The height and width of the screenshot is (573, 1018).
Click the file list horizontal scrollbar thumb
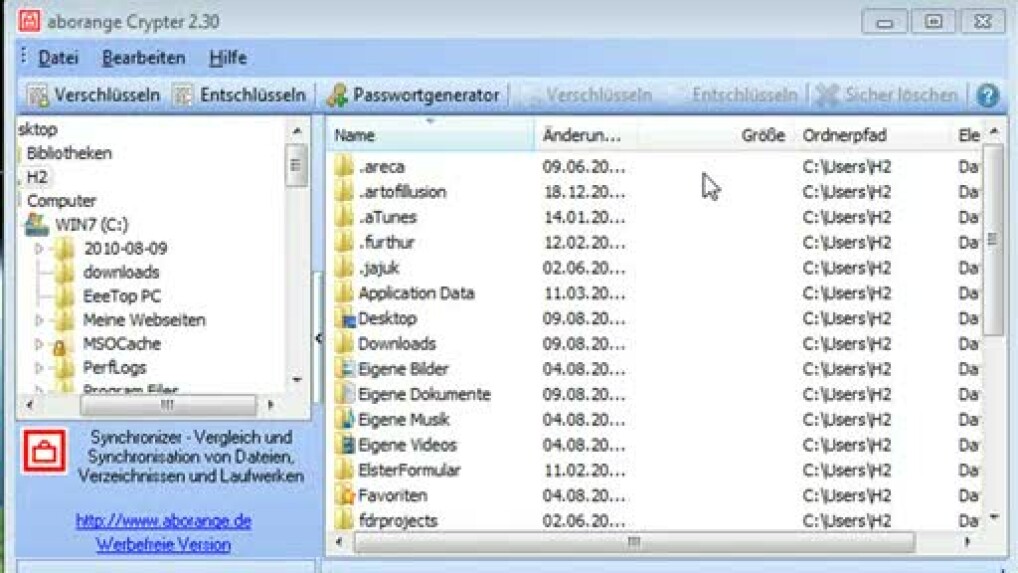click(x=632, y=542)
